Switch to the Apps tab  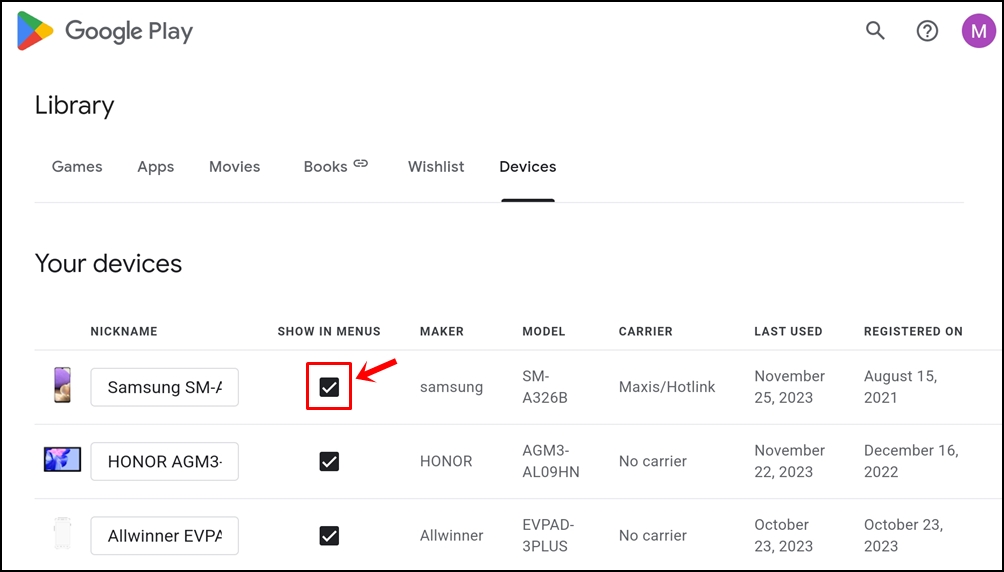coord(156,167)
